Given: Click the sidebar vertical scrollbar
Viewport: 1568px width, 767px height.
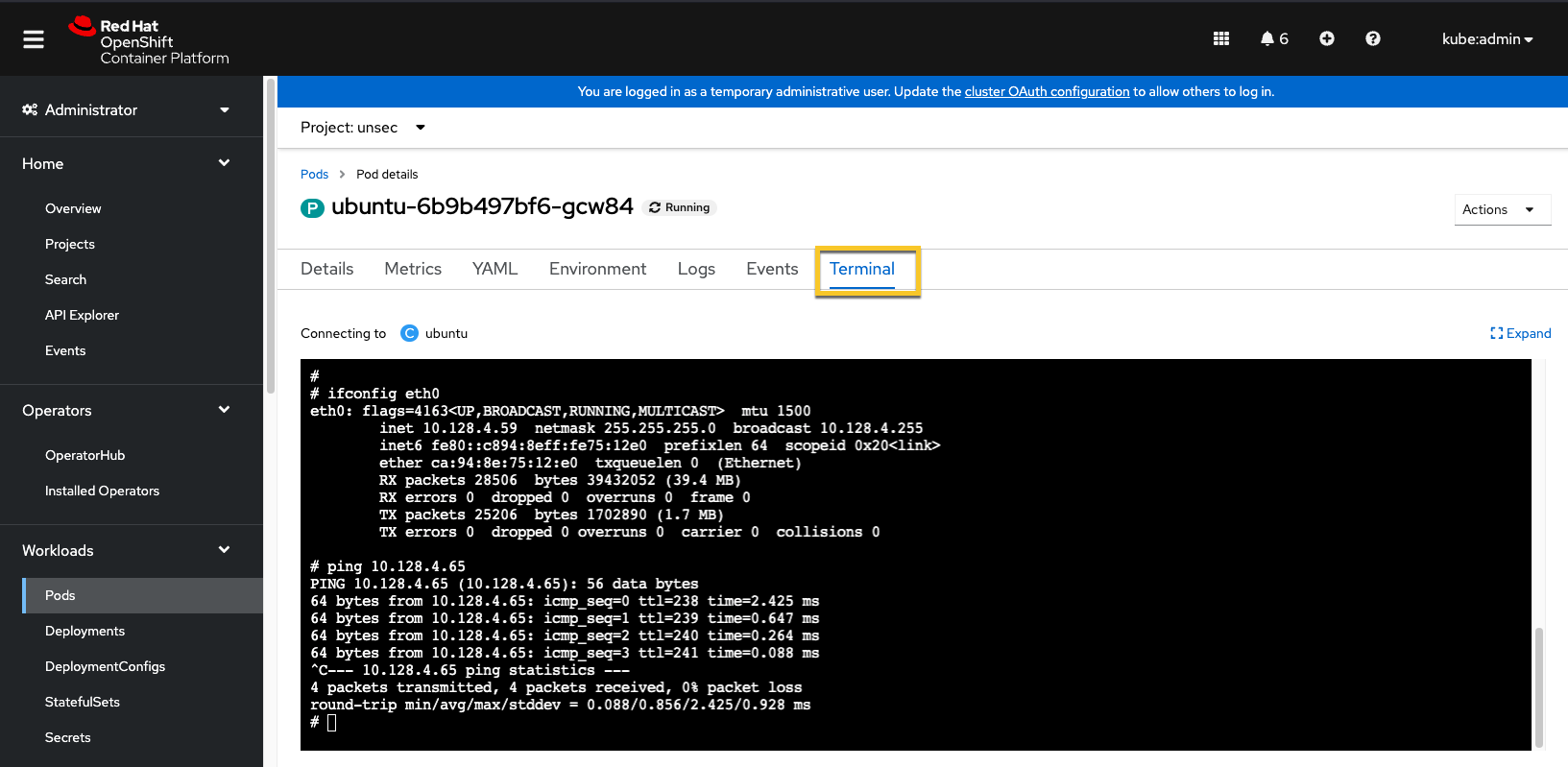Looking at the screenshot, I should [271, 235].
